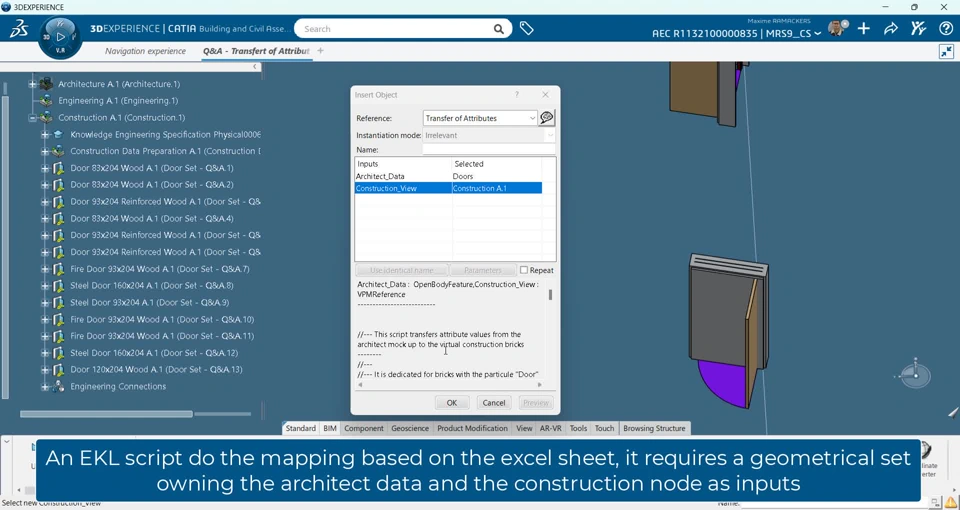Close the Insert Object dialog
This screenshot has width=960, height=510.
pyautogui.click(x=546, y=95)
